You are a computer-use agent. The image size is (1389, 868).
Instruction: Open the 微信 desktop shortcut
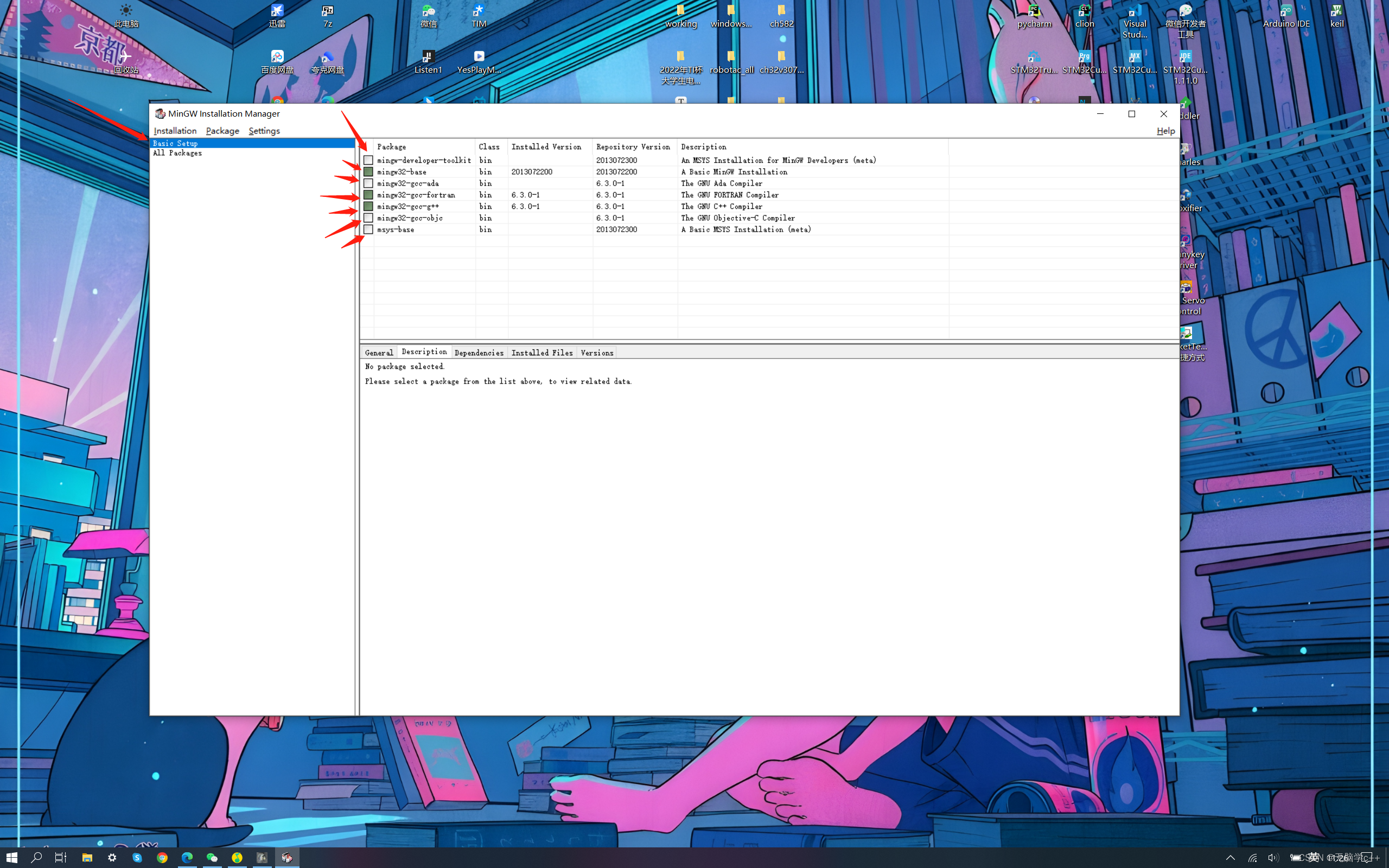pyautogui.click(x=429, y=16)
